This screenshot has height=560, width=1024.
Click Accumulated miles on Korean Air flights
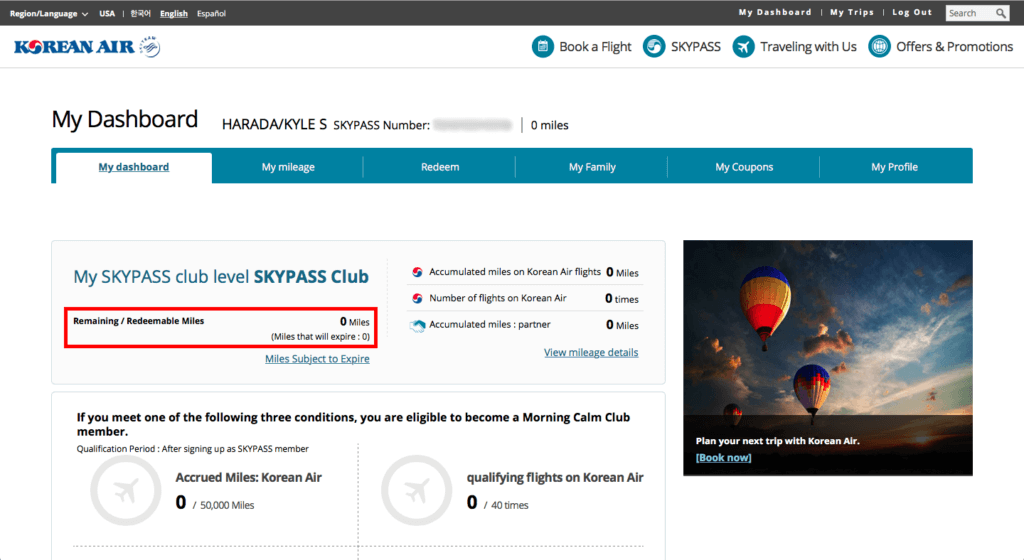tap(515, 272)
